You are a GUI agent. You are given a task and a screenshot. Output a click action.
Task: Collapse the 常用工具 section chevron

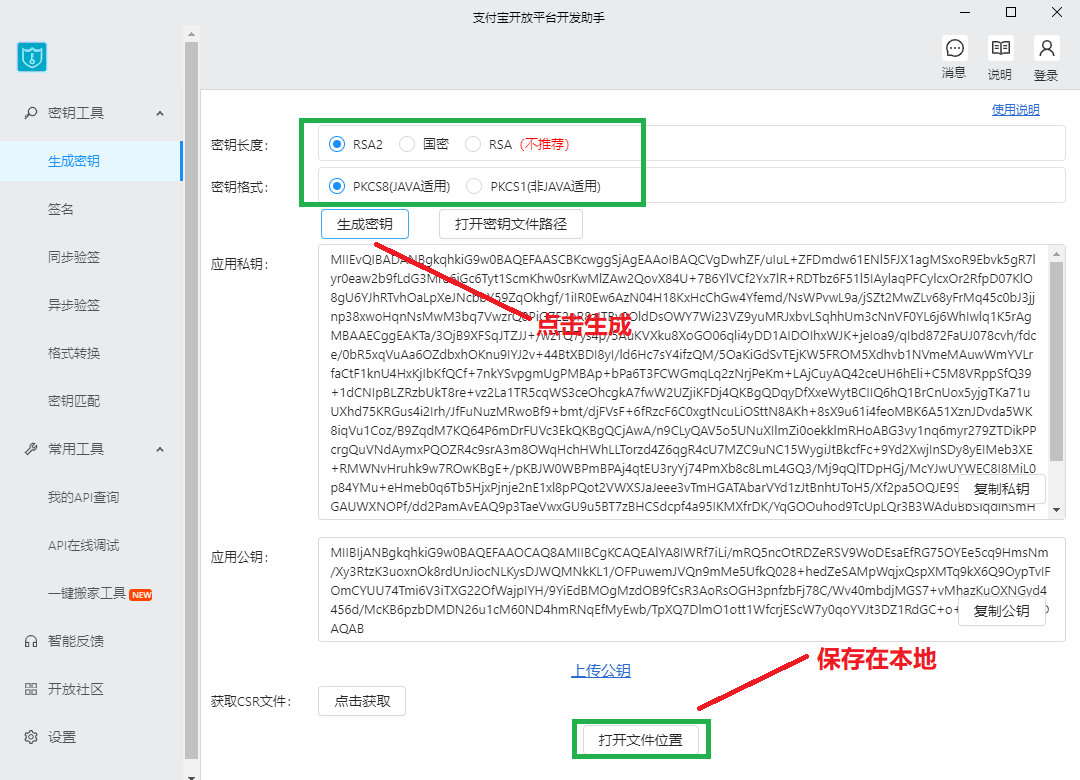160,449
